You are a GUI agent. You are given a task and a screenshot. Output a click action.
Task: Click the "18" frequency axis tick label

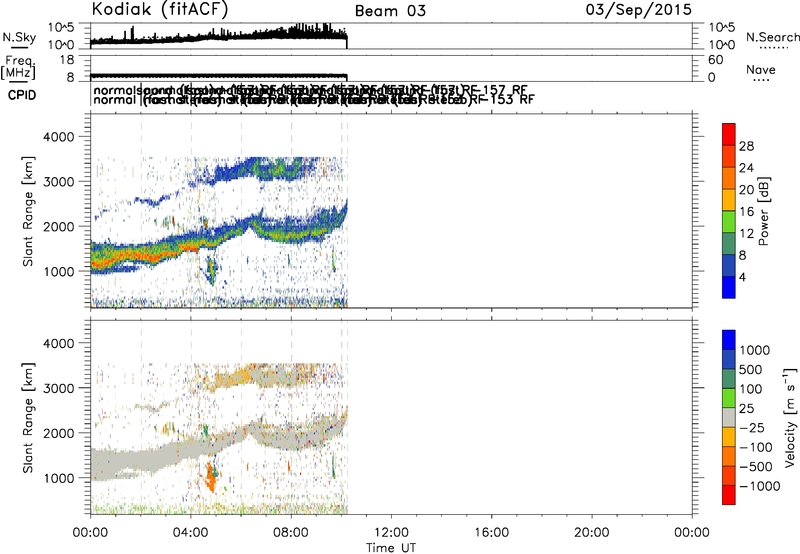coord(67,60)
